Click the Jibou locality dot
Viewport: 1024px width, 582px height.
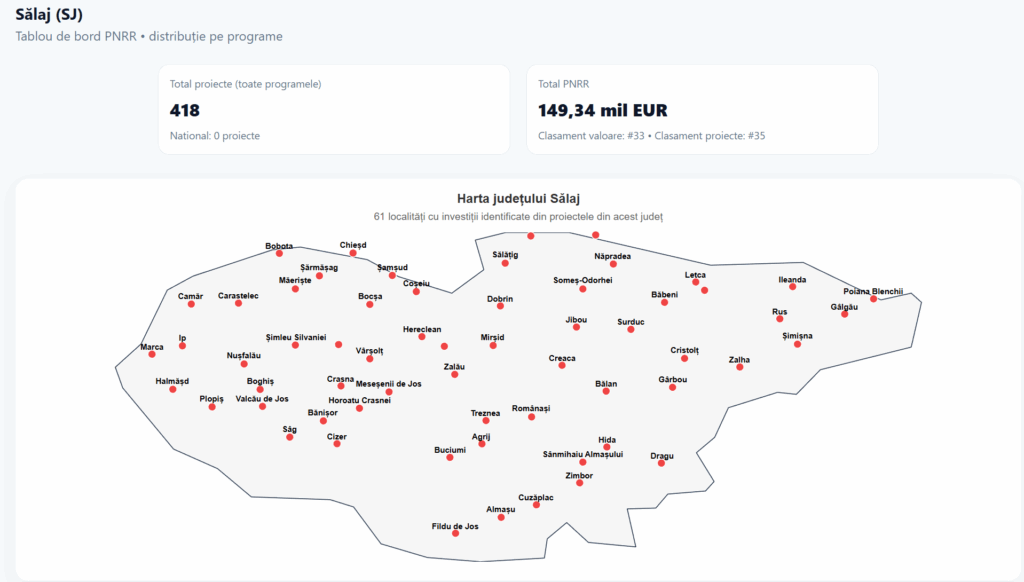[576, 327]
